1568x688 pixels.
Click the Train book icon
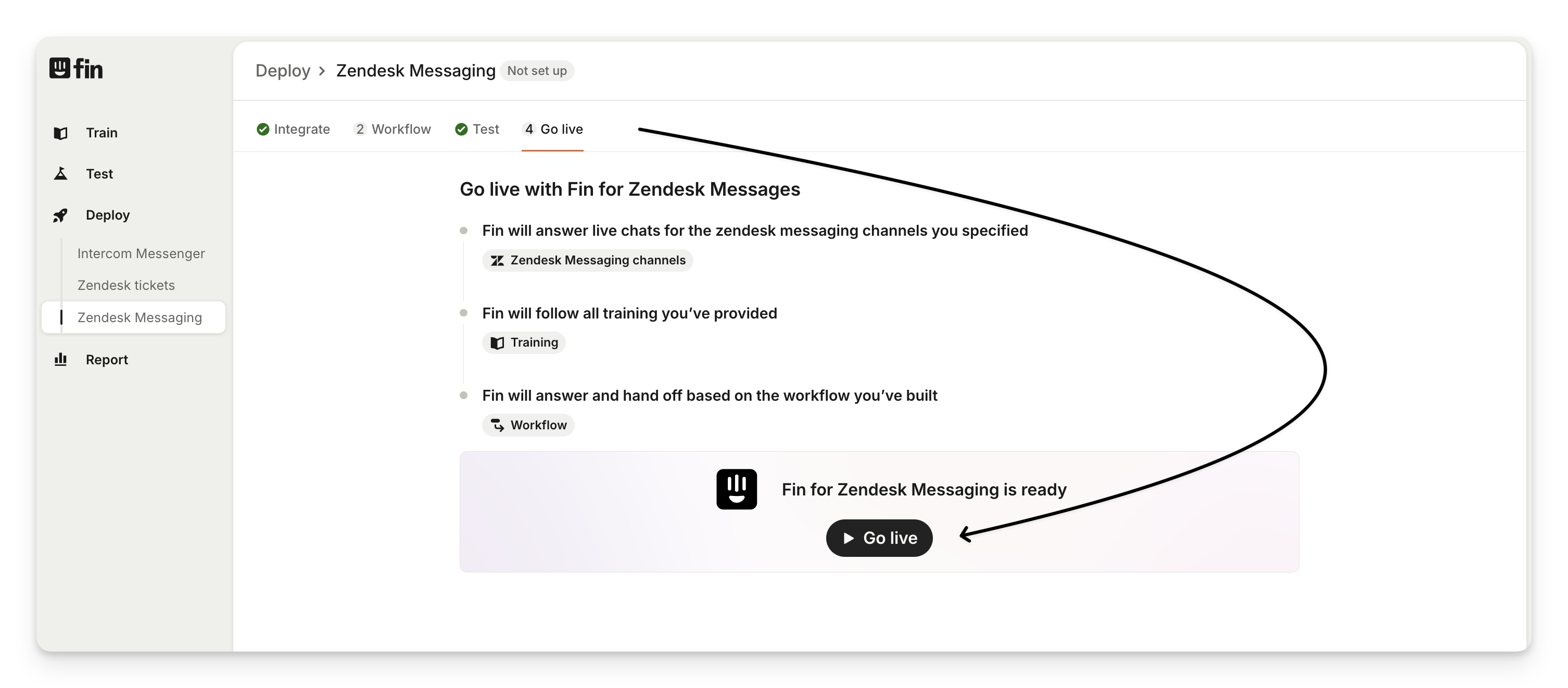coord(61,133)
